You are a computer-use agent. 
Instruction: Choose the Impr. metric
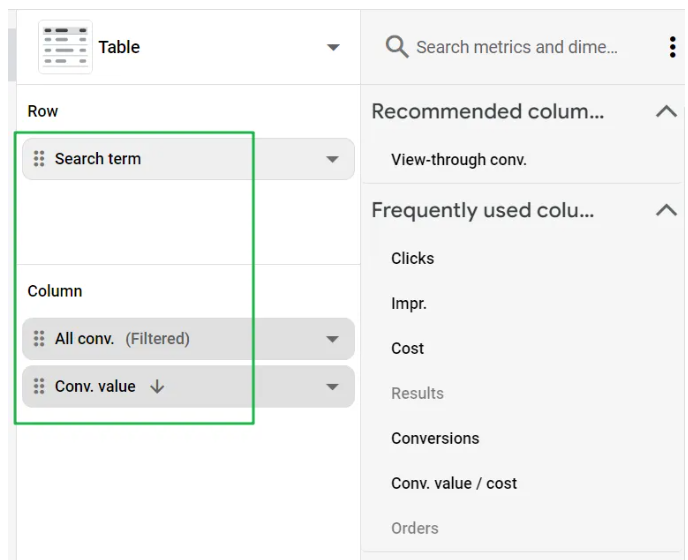tap(408, 303)
